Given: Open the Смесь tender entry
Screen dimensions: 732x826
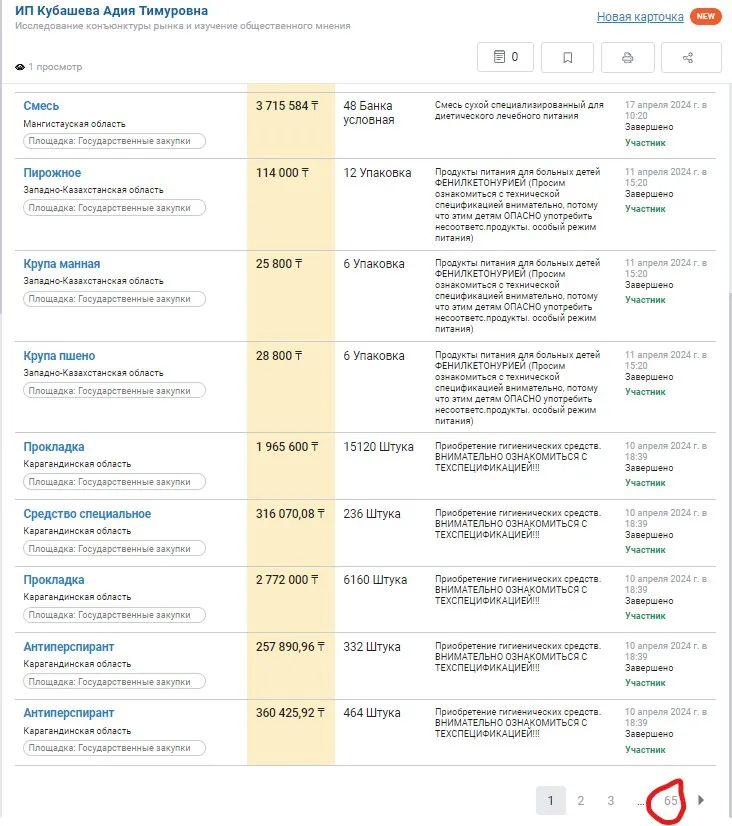Looking at the screenshot, I should coord(41,106).
